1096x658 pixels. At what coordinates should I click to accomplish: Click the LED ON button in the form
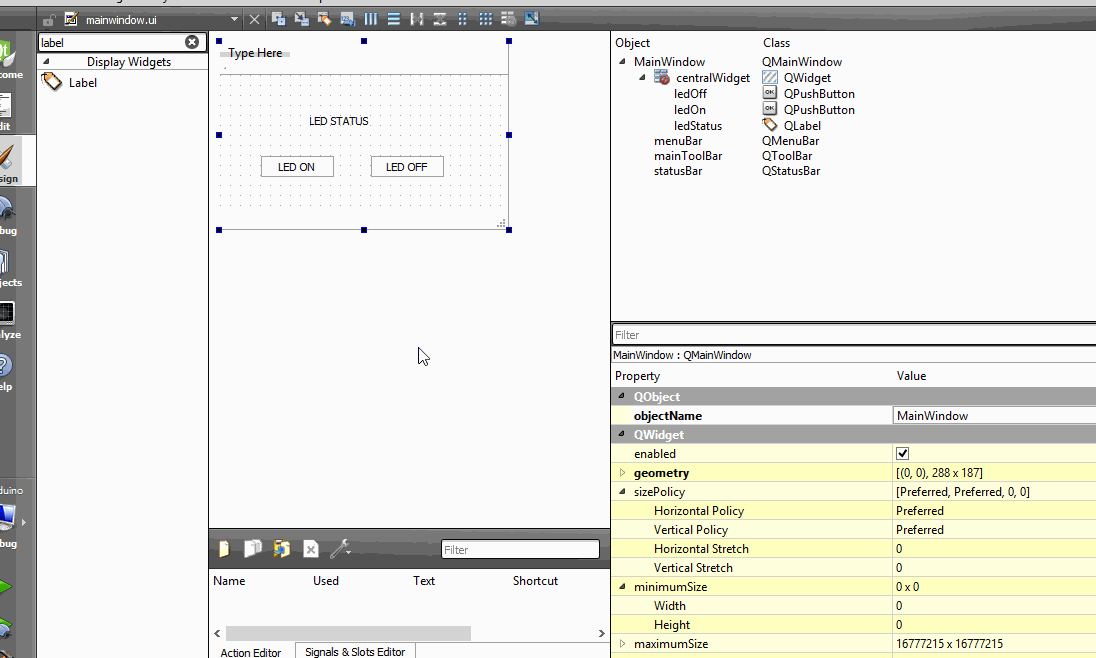pyautogui.click(x=297, y=167)
